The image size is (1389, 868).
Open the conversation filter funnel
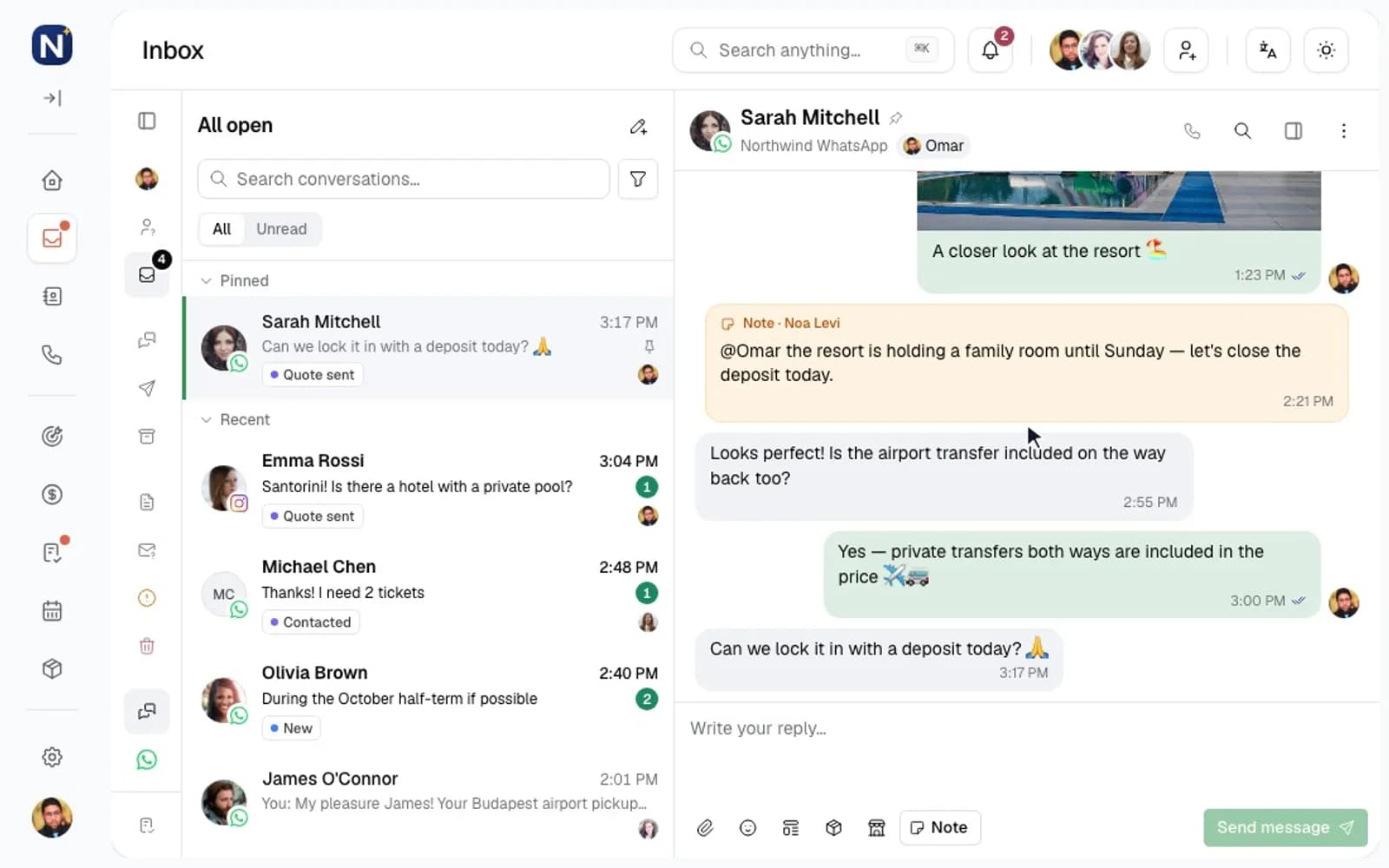coord(638,179)
